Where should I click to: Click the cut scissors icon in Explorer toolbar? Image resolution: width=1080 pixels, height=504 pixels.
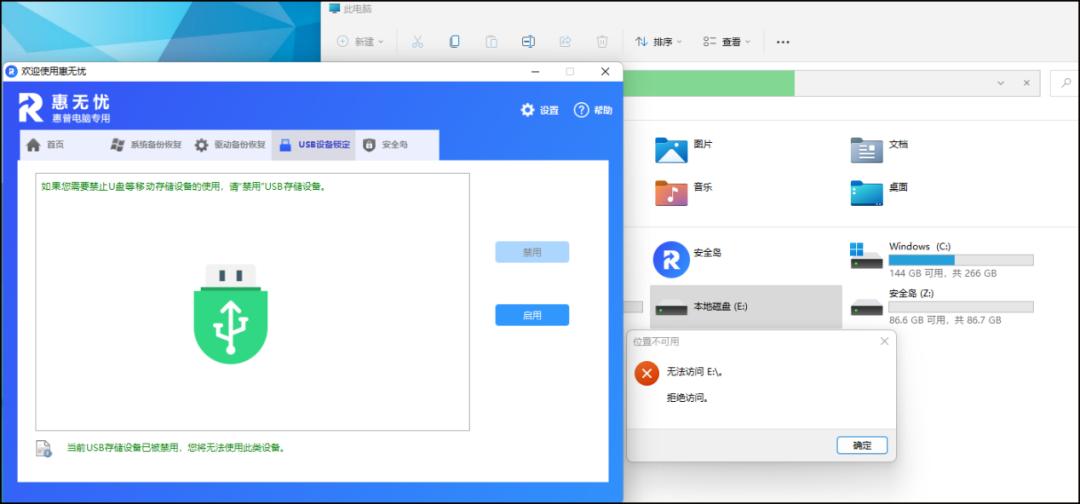(418, 42)
